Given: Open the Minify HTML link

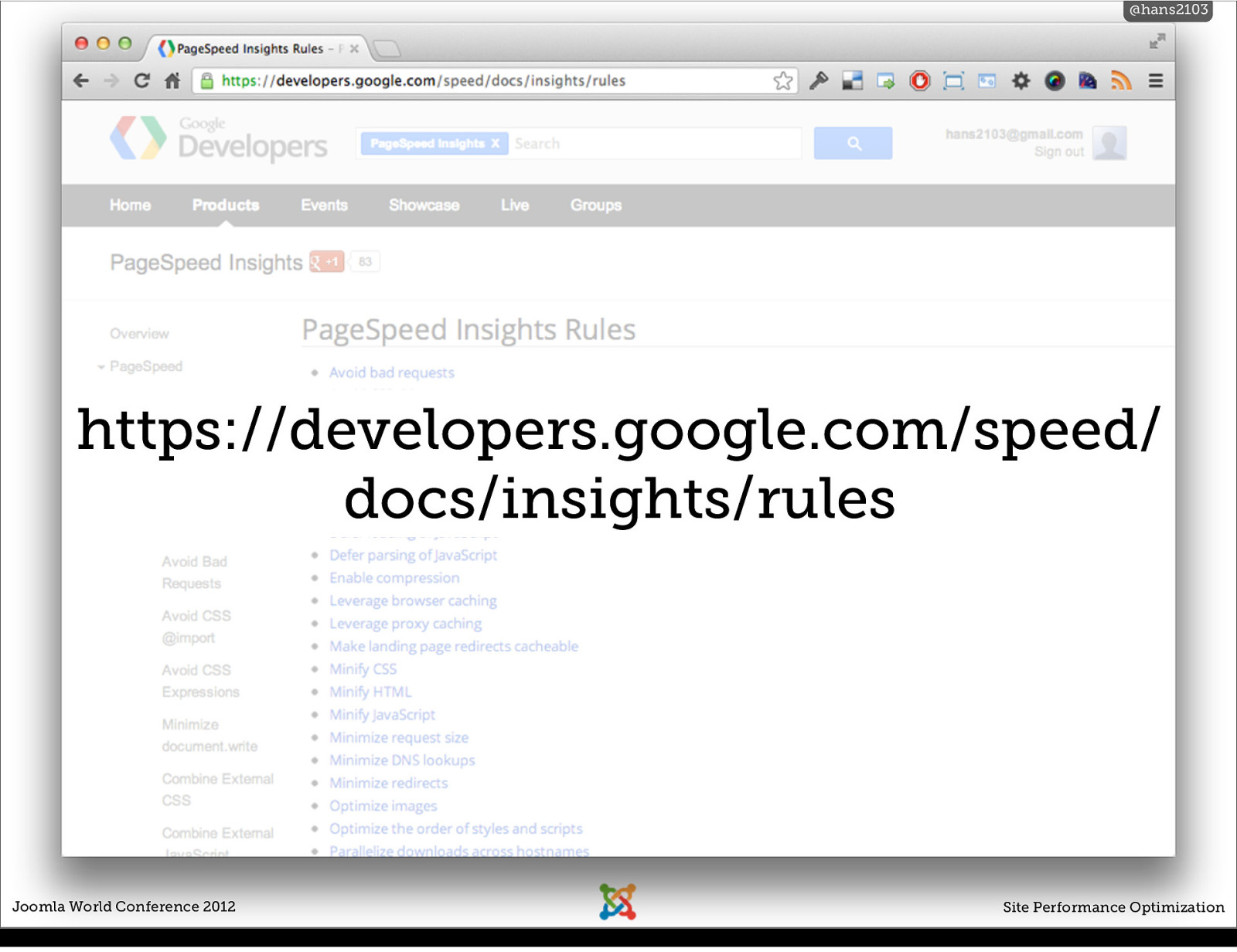Looking at the screenshot, I should click(x=370, y=692).
